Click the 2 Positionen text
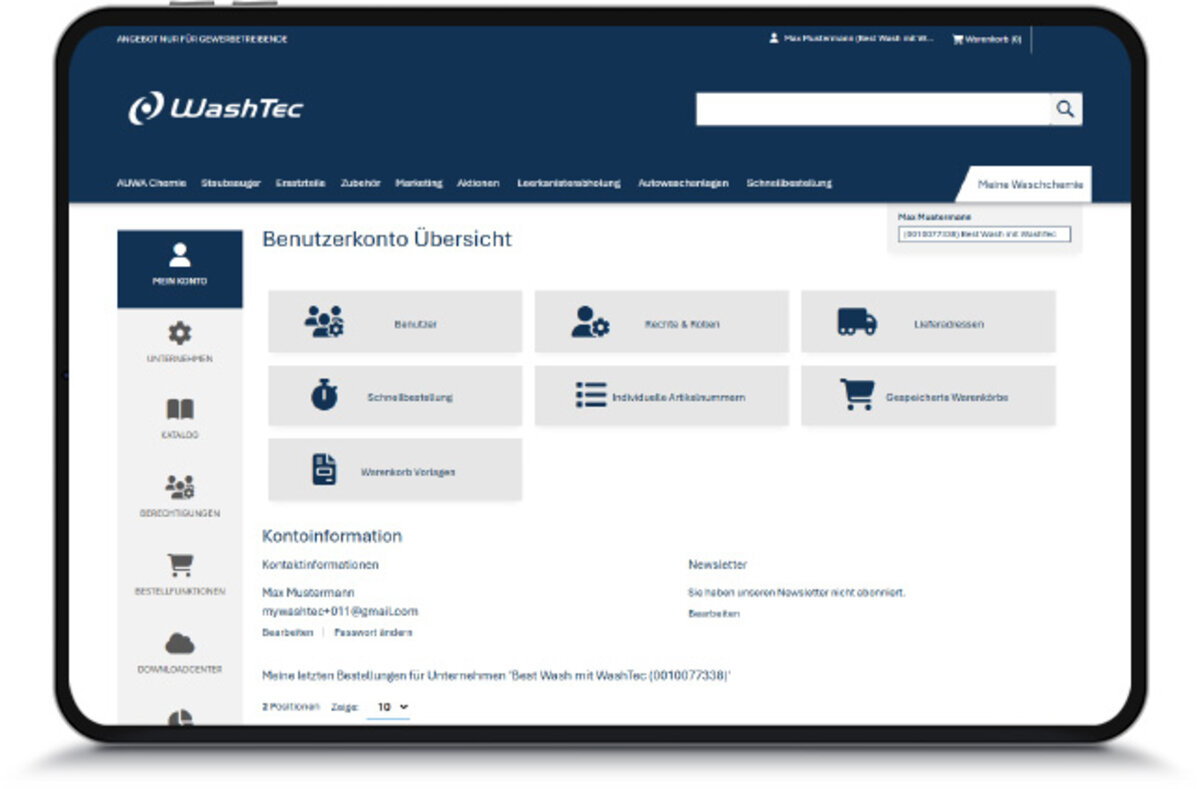 [x=291, y=706]
